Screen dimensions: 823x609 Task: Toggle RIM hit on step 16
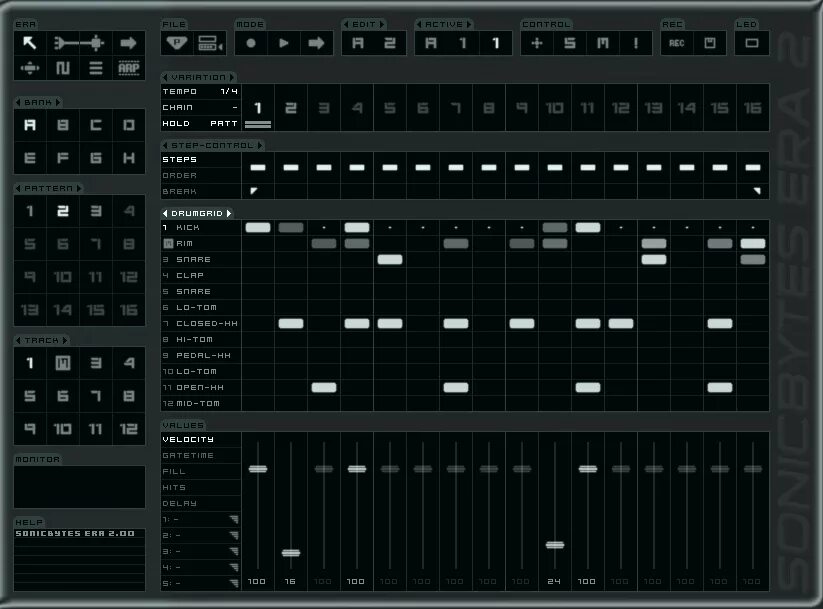point(753,244)
